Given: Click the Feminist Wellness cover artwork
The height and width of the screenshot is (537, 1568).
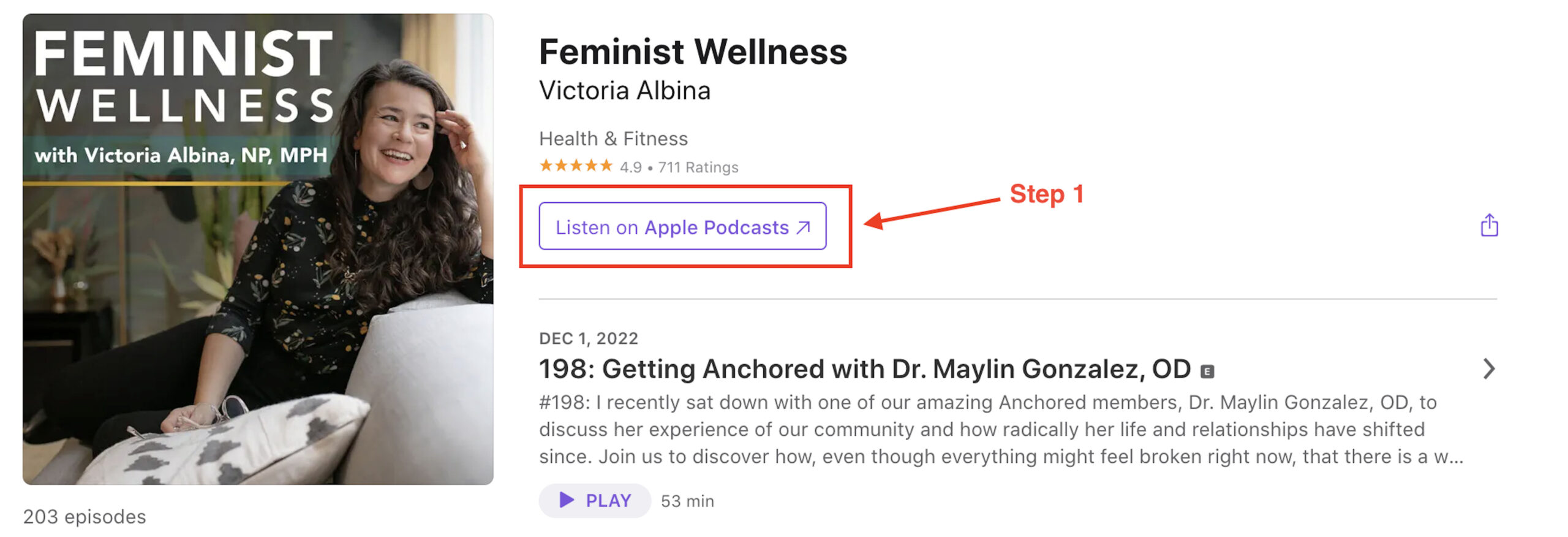Looking at the screenshot, I should (x=258, y=249).
